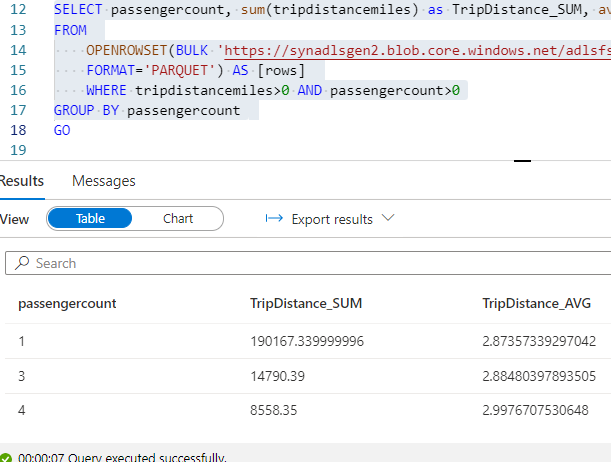Image resolution: width=611 pixels, height=462 pixels.
Task: Click the green query success checkmark icon
Action: [5, 458]
